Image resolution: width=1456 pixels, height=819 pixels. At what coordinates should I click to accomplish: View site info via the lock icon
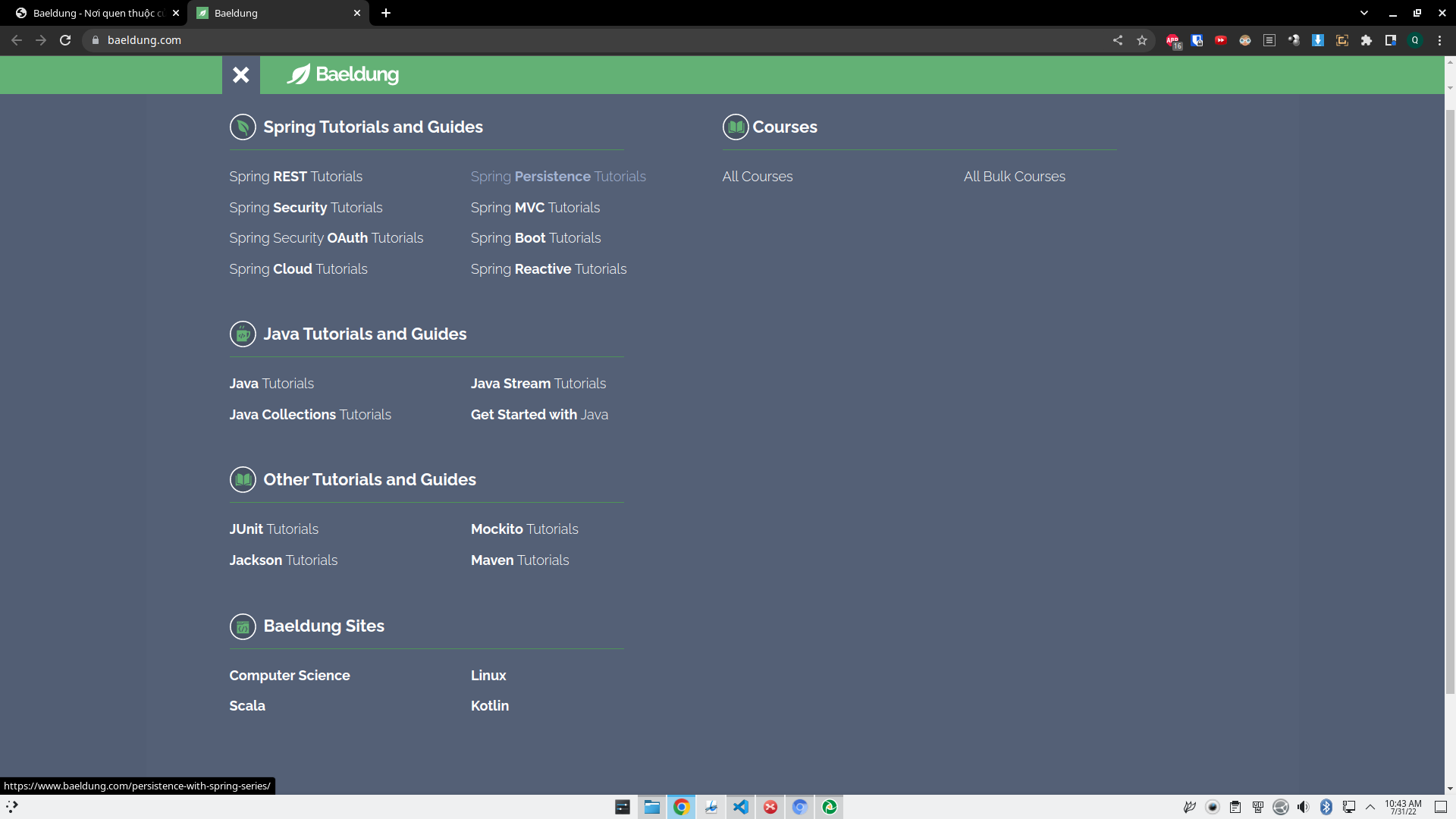pos(96,40)
